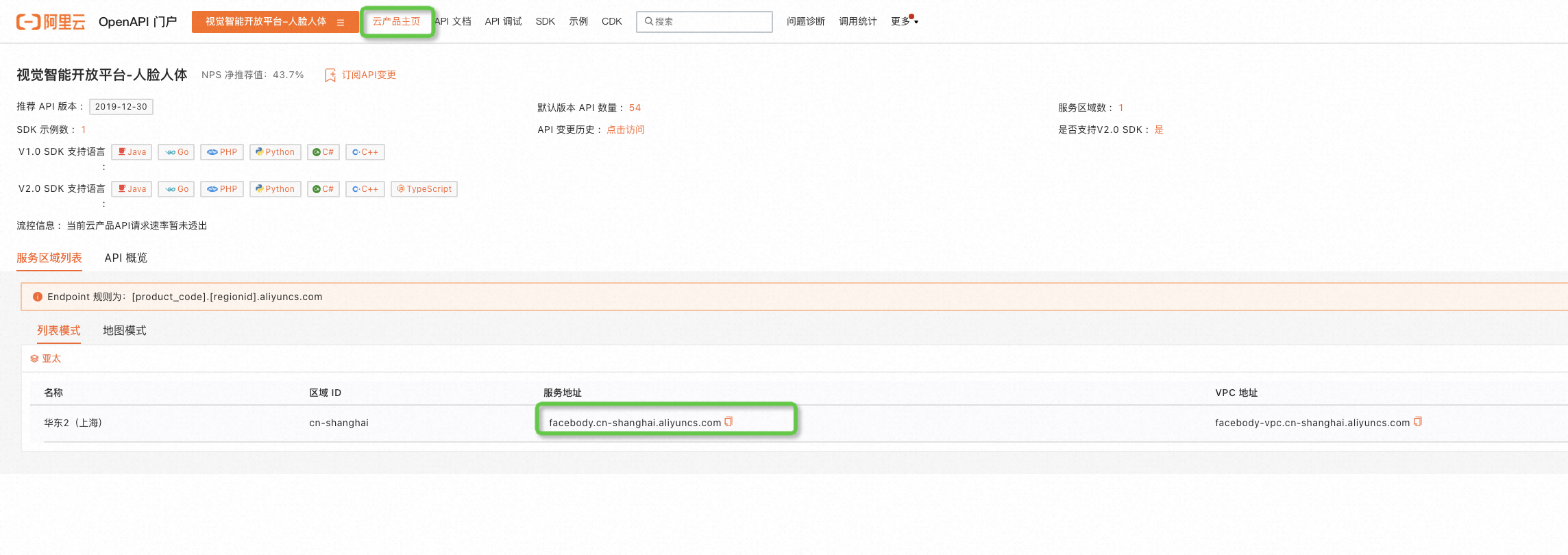This screenshot has height=555, width=1568.
Task: Select V1.0 SDK Go tag
Action: point(177,152)
